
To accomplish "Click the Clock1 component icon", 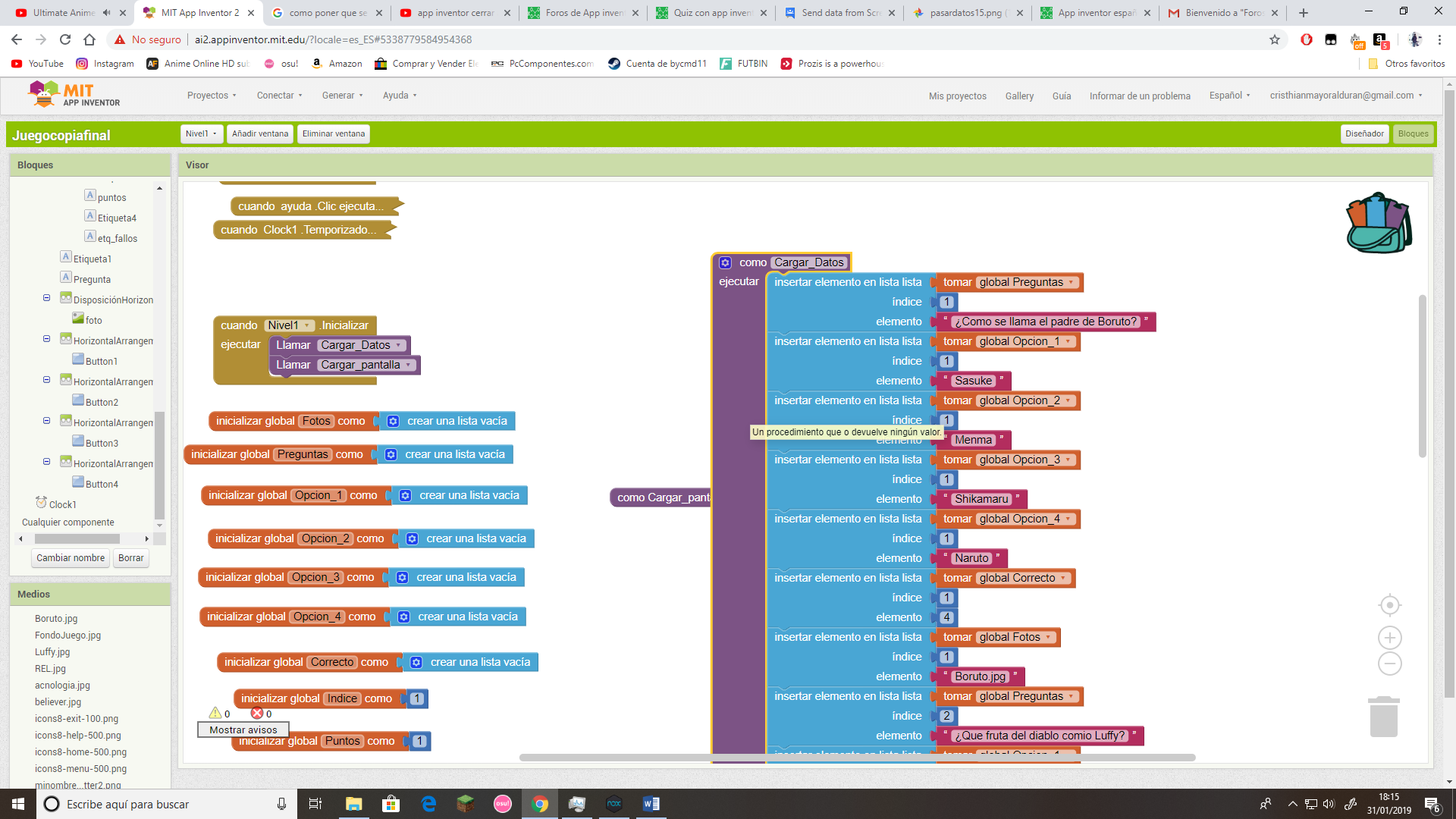I will click(x=41, y=503).
